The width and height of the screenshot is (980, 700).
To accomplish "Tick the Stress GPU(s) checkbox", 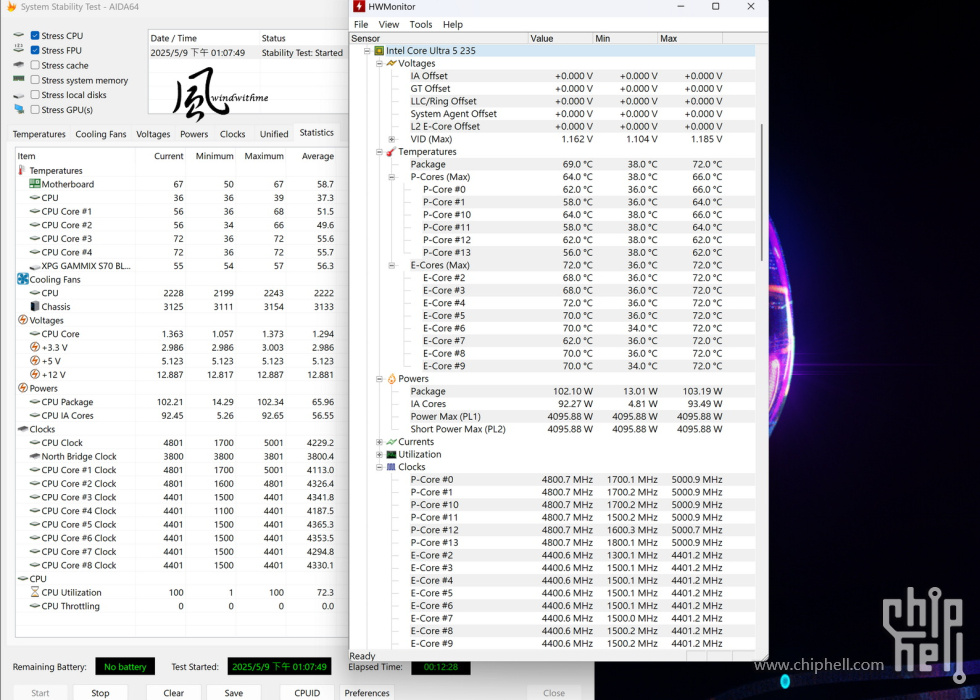I will [35, 109].
